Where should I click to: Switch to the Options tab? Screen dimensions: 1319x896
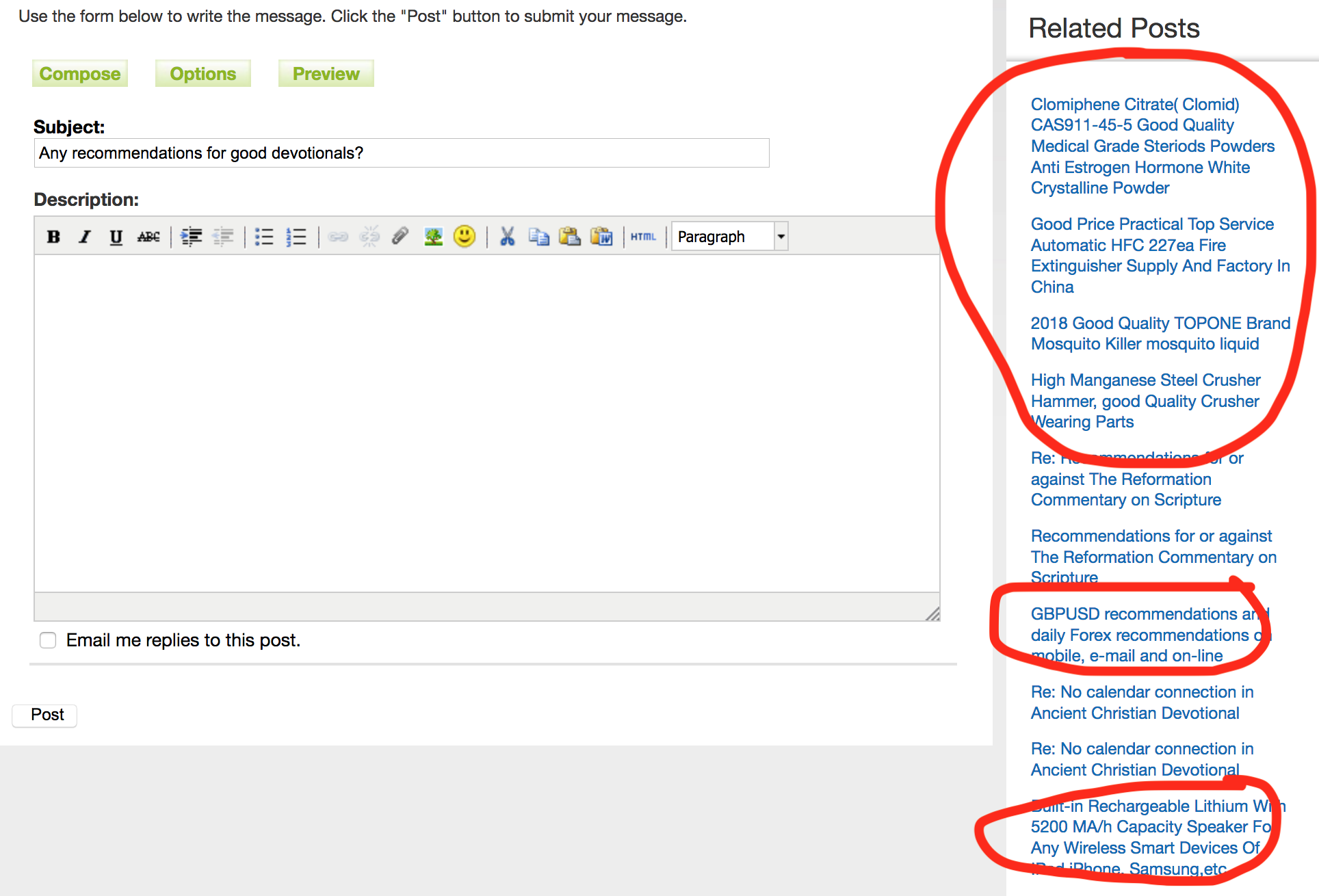click(203, 74)
